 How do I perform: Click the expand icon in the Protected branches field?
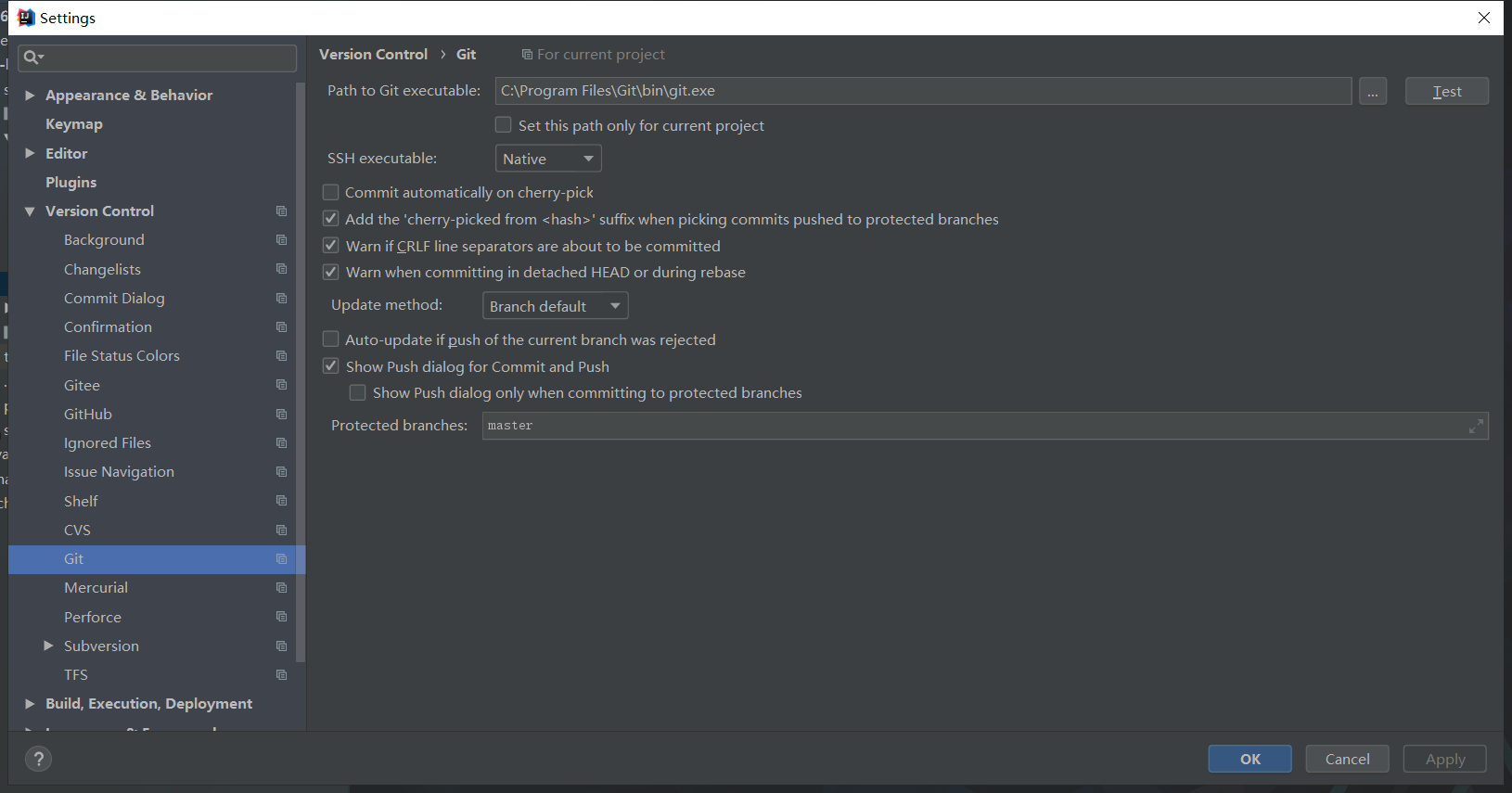pyautogui.click(x=1476, y=427)
